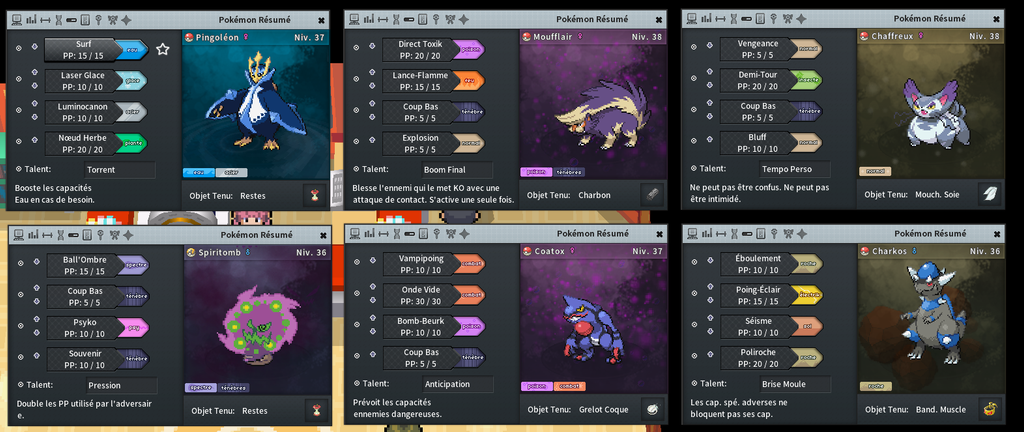Close Chaffreux's Pokémon Résumé window
This screenshot has width=1024, height=432.
pos(996,19)
